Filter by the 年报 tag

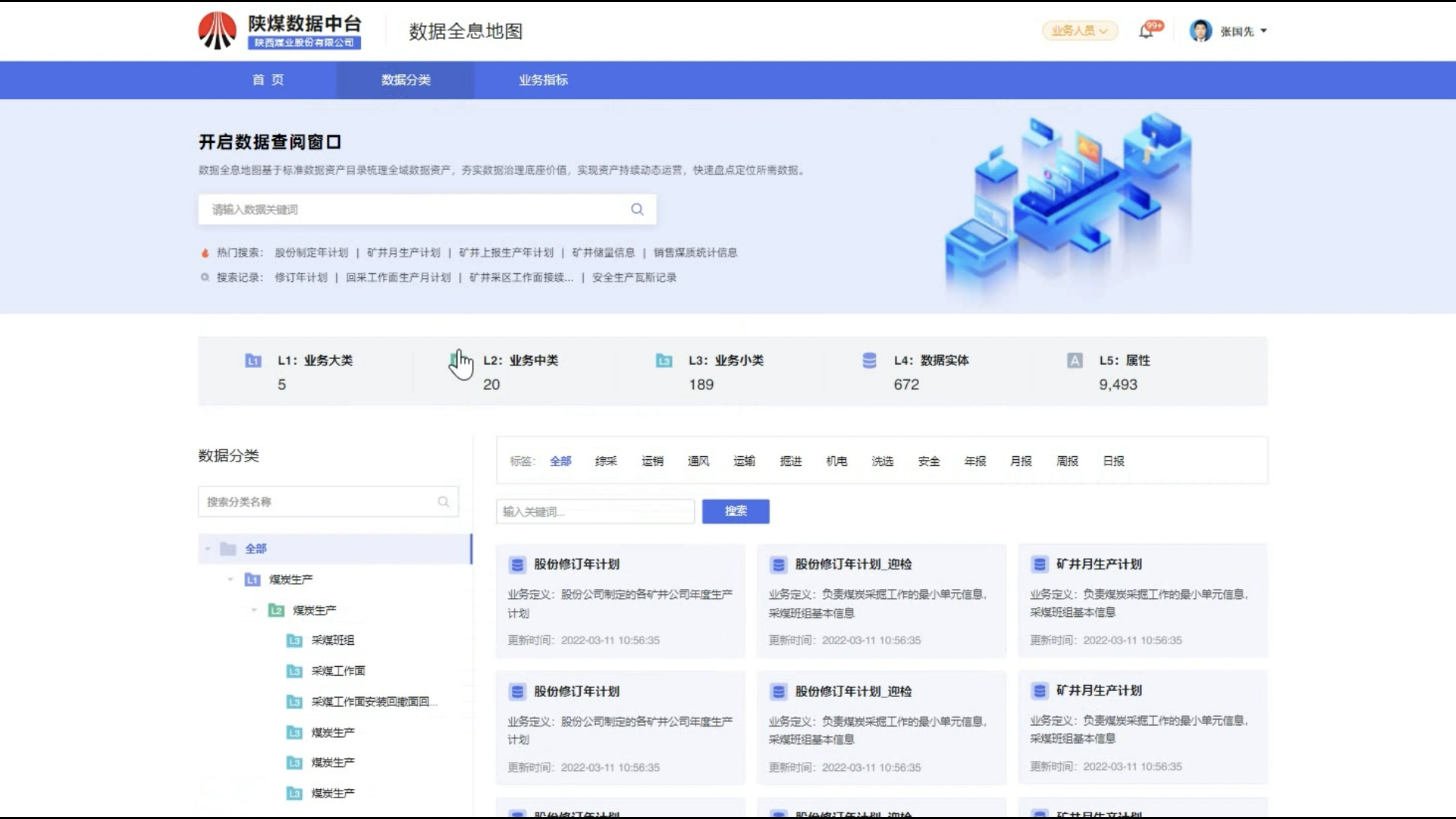(975, 461)
